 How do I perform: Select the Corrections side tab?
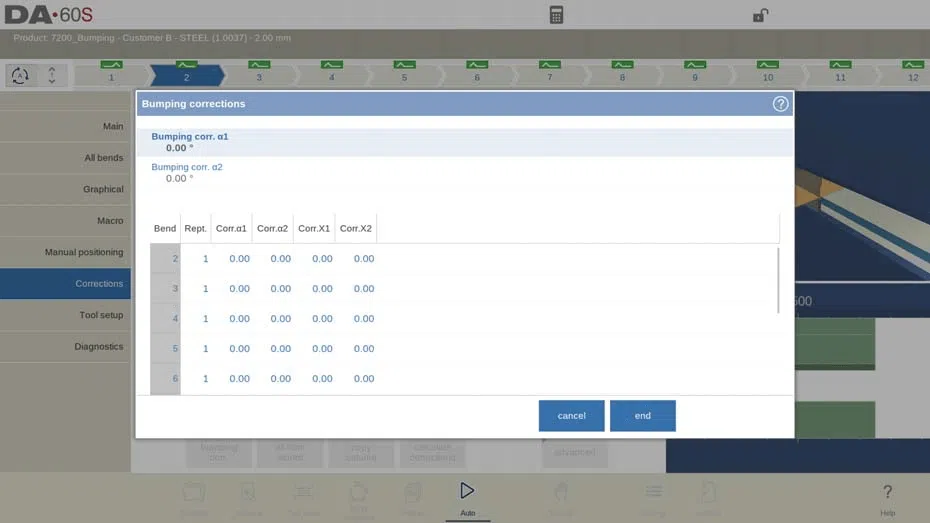coord(65,283)
